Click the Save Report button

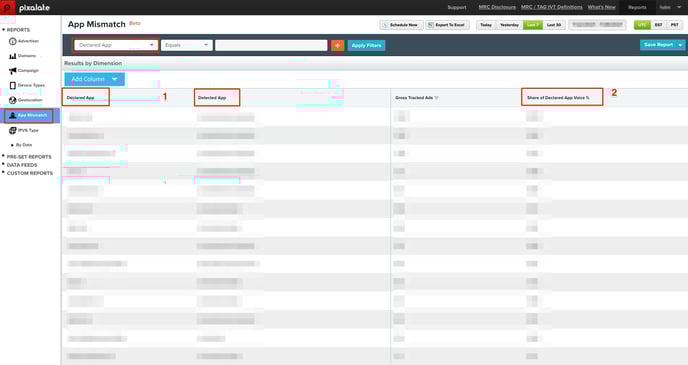pos(659,45)
